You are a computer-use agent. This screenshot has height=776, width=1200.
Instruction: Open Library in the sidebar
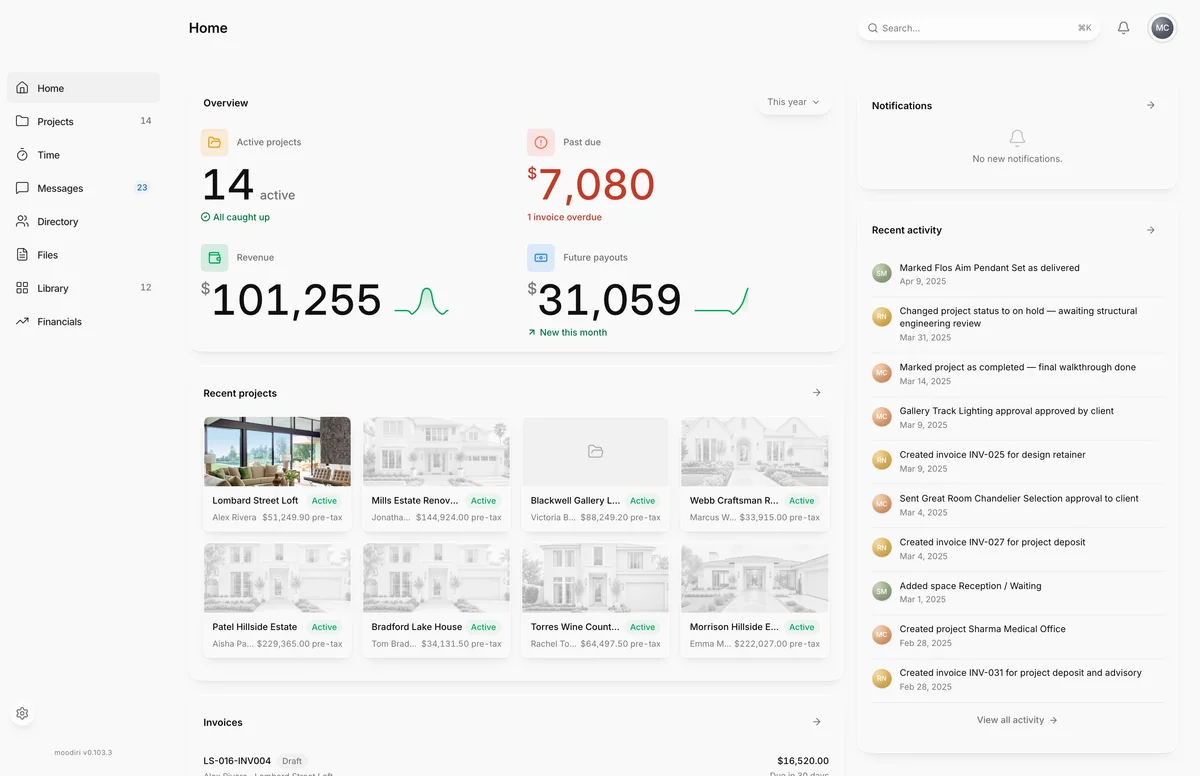pos(83,288)
